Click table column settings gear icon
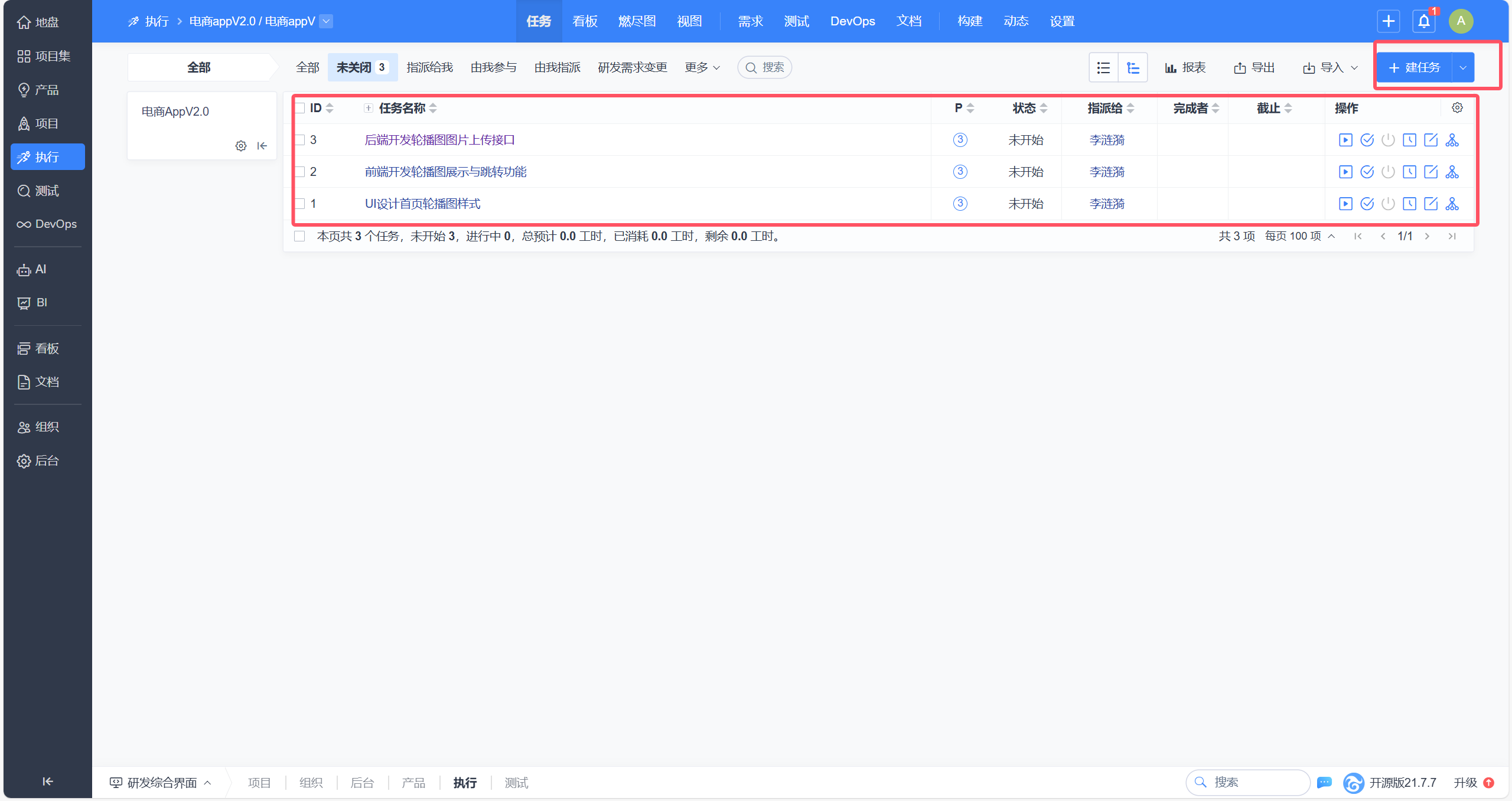This screenshot has height=801, width=1512. pyautogui.click(x=1457, y=108)
